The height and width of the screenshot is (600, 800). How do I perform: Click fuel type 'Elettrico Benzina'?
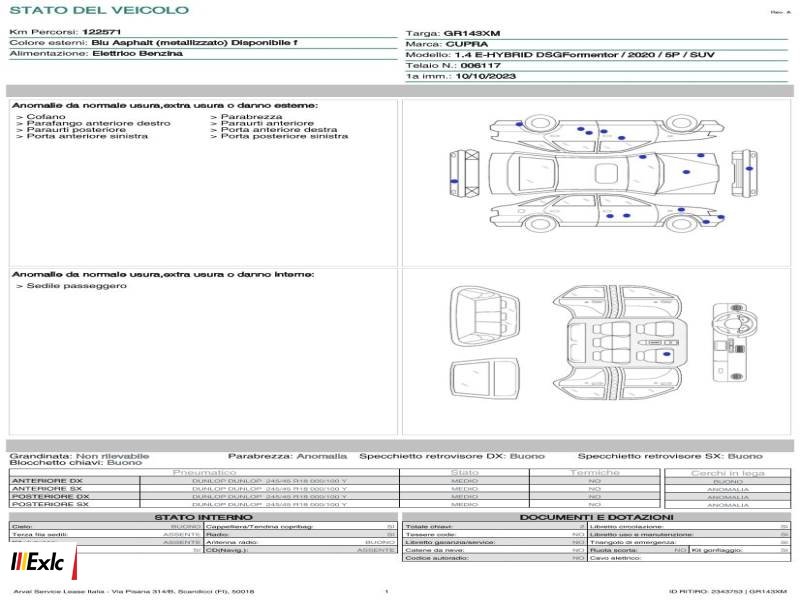coord(137,54)
